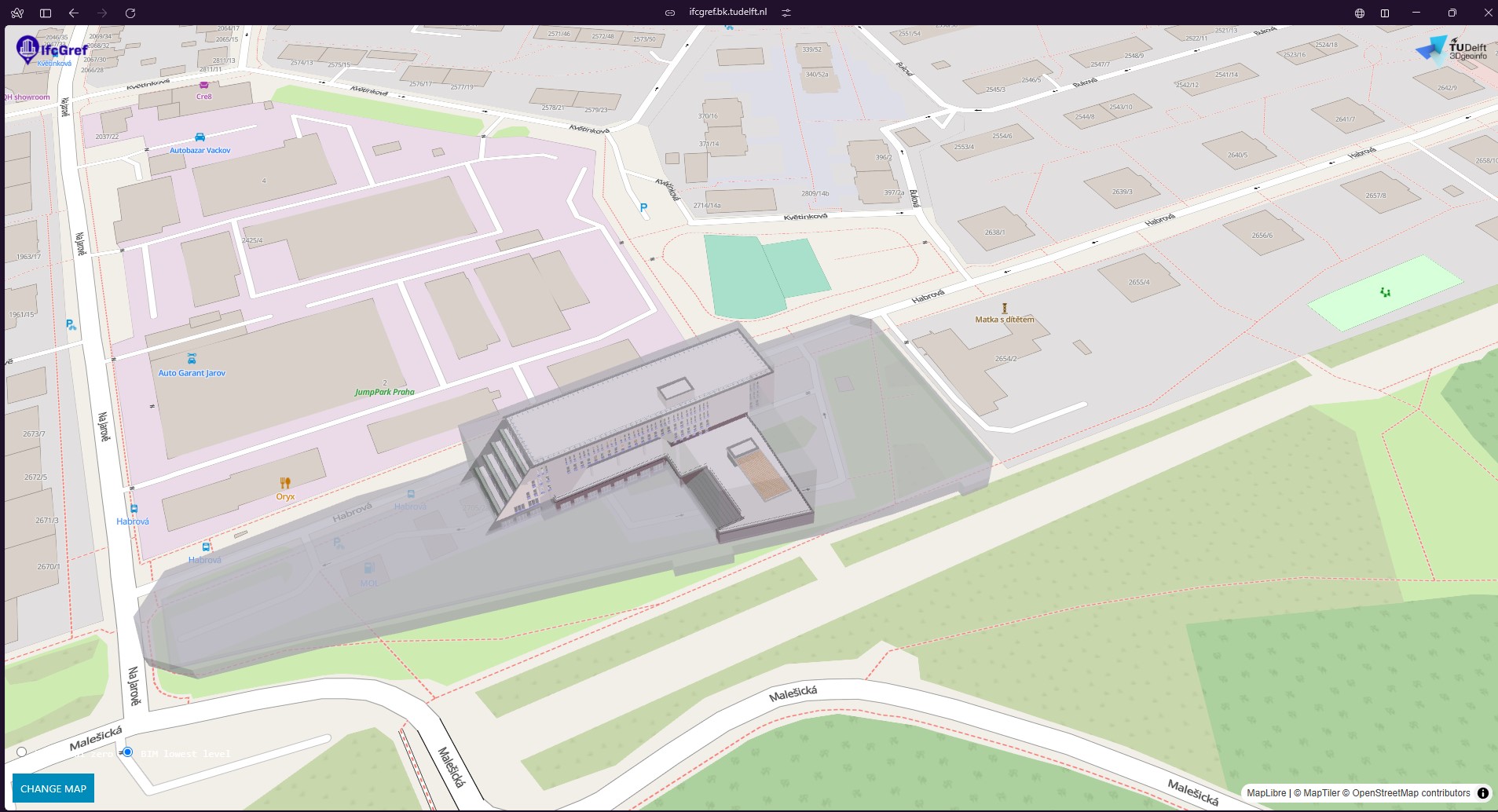Click the Auto Garant Jarov car icon
The height and width of the screenshot is (812, 1498).
coord(192,359)
